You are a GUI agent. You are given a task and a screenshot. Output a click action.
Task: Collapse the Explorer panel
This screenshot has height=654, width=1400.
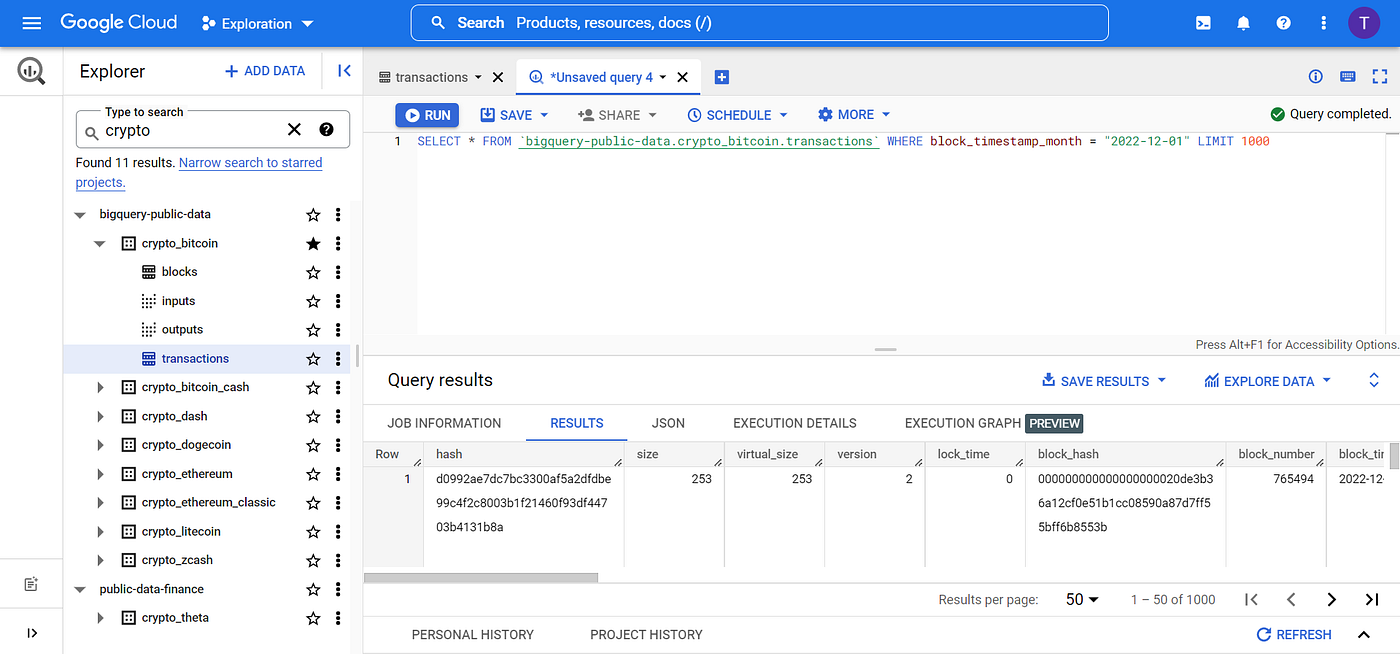point(344,71)
